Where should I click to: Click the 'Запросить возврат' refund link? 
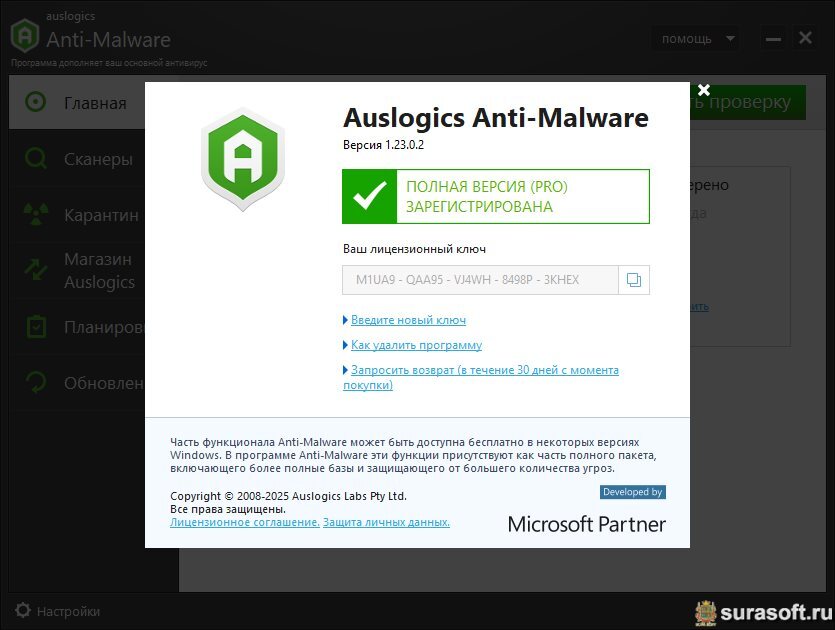point(481,377)
